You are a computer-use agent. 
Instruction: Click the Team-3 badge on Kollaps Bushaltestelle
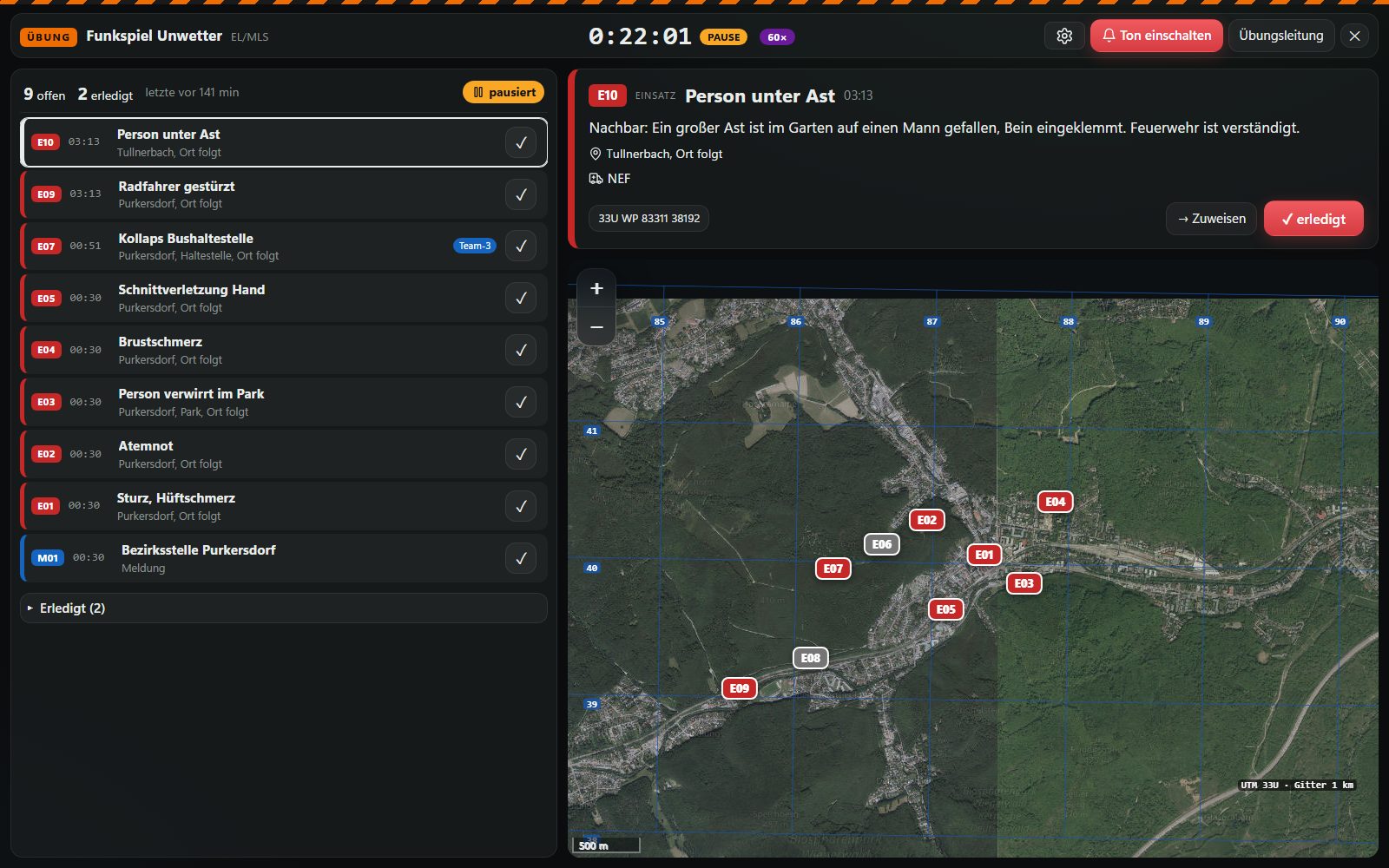(x=475, y=246)
